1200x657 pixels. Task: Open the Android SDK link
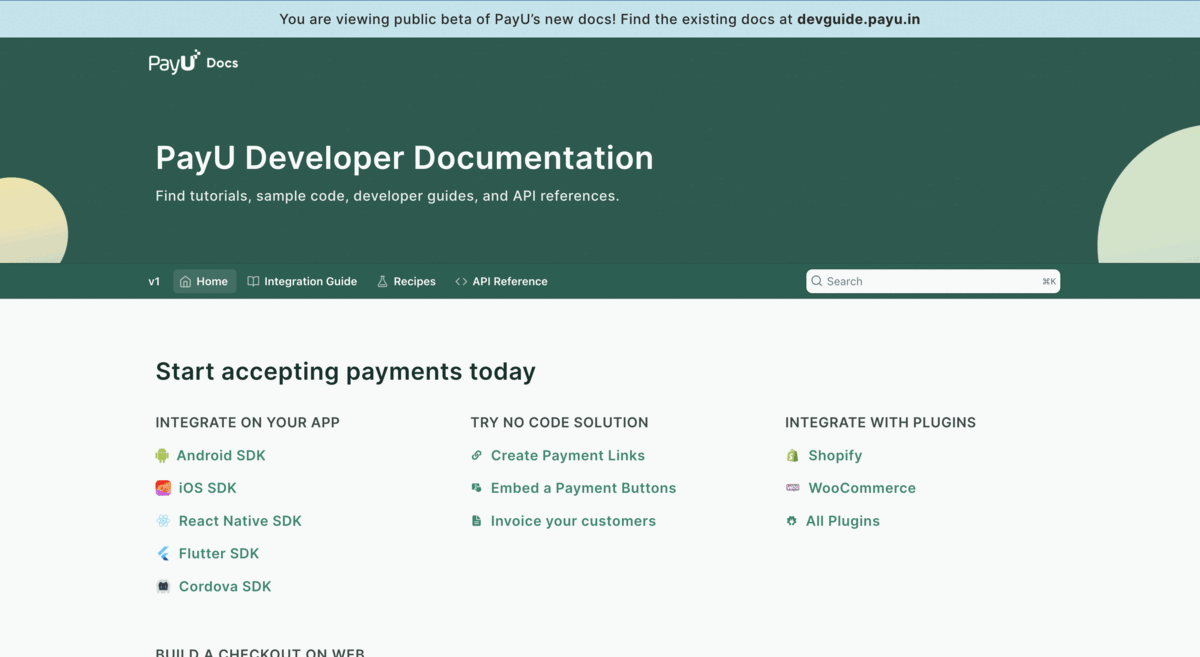tap(221, 456)
